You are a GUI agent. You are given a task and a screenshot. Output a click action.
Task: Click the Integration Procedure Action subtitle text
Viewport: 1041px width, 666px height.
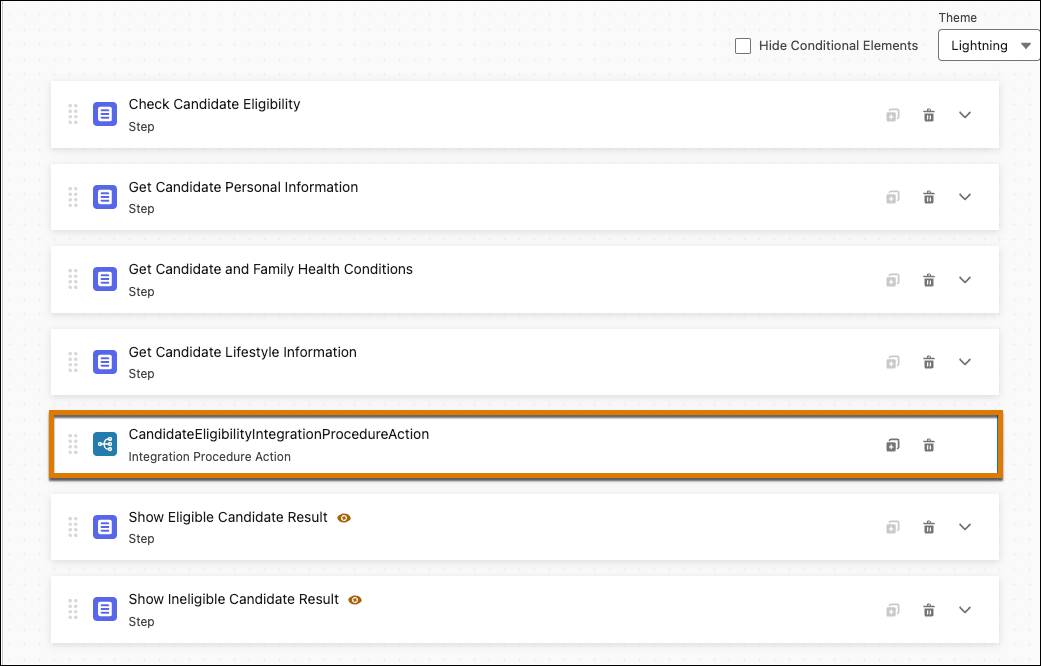click(x=210, y=457)
